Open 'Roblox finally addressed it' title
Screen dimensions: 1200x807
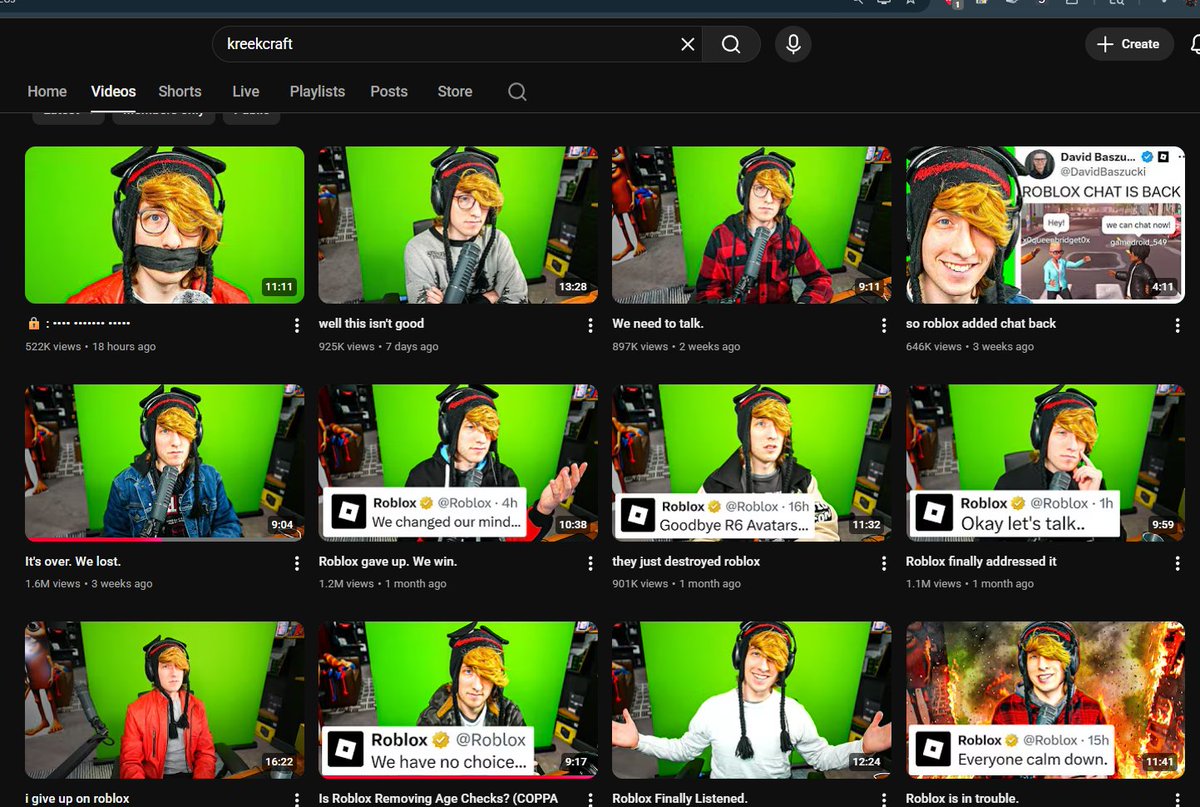coord(981,562)
